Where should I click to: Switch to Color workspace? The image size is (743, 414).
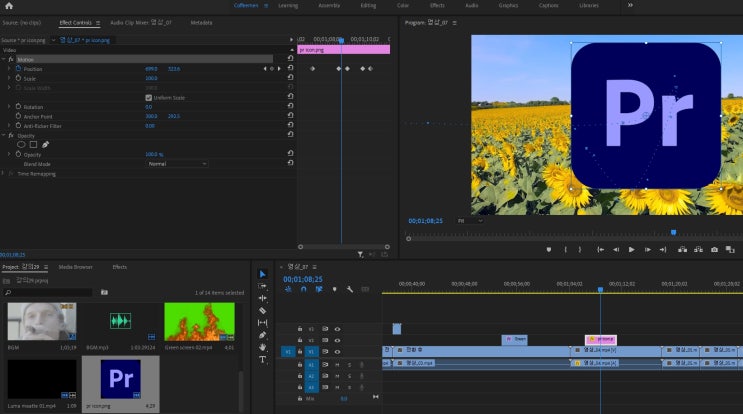[x=403, y=6]
